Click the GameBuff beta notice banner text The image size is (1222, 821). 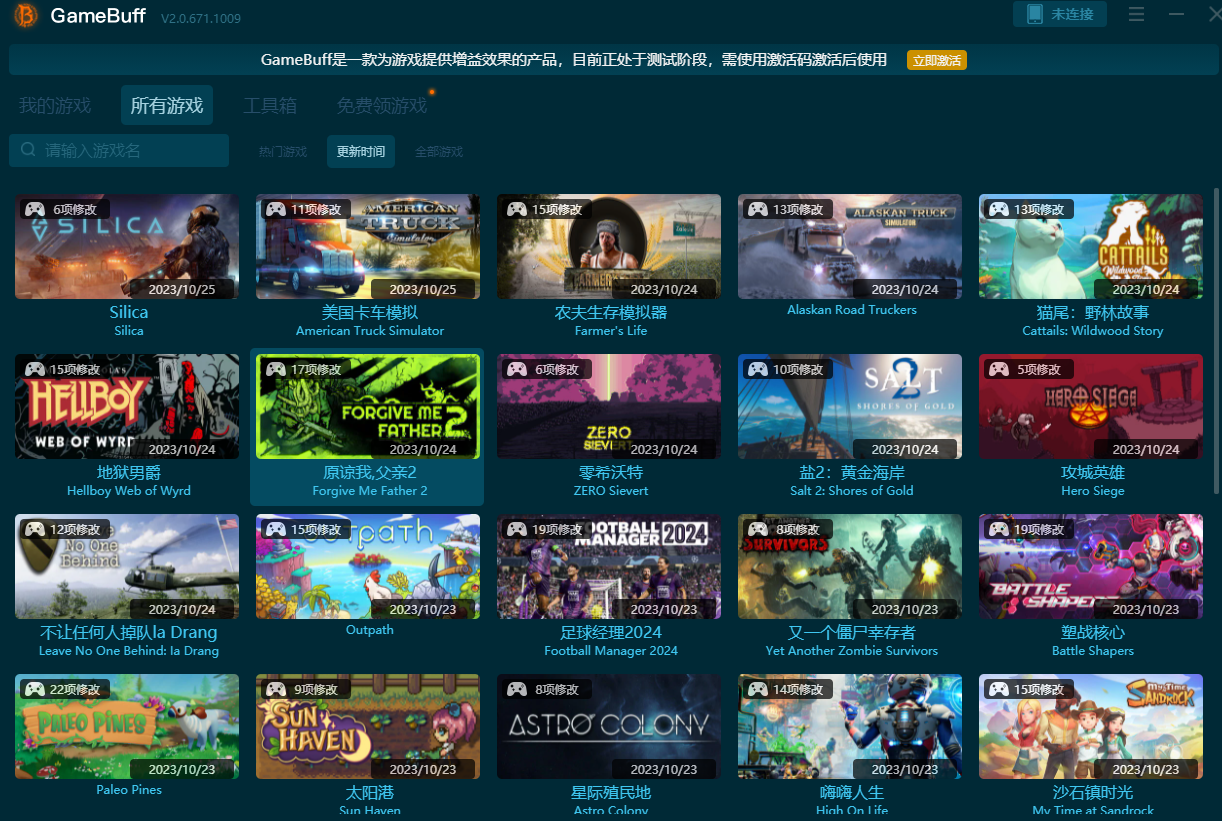point(574,60)
